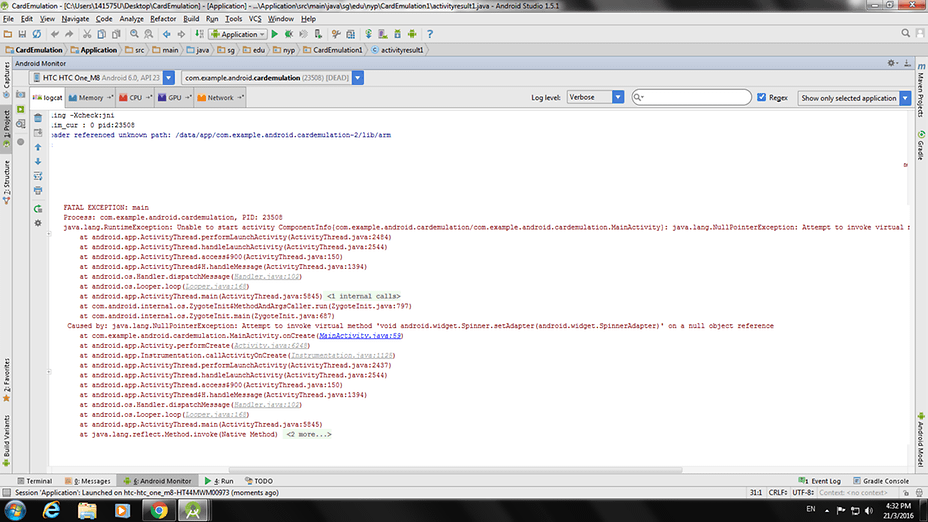928x522 pixels.
Task: Open MainActivity.java:59 stack trace link
Action: coord(360,336)
